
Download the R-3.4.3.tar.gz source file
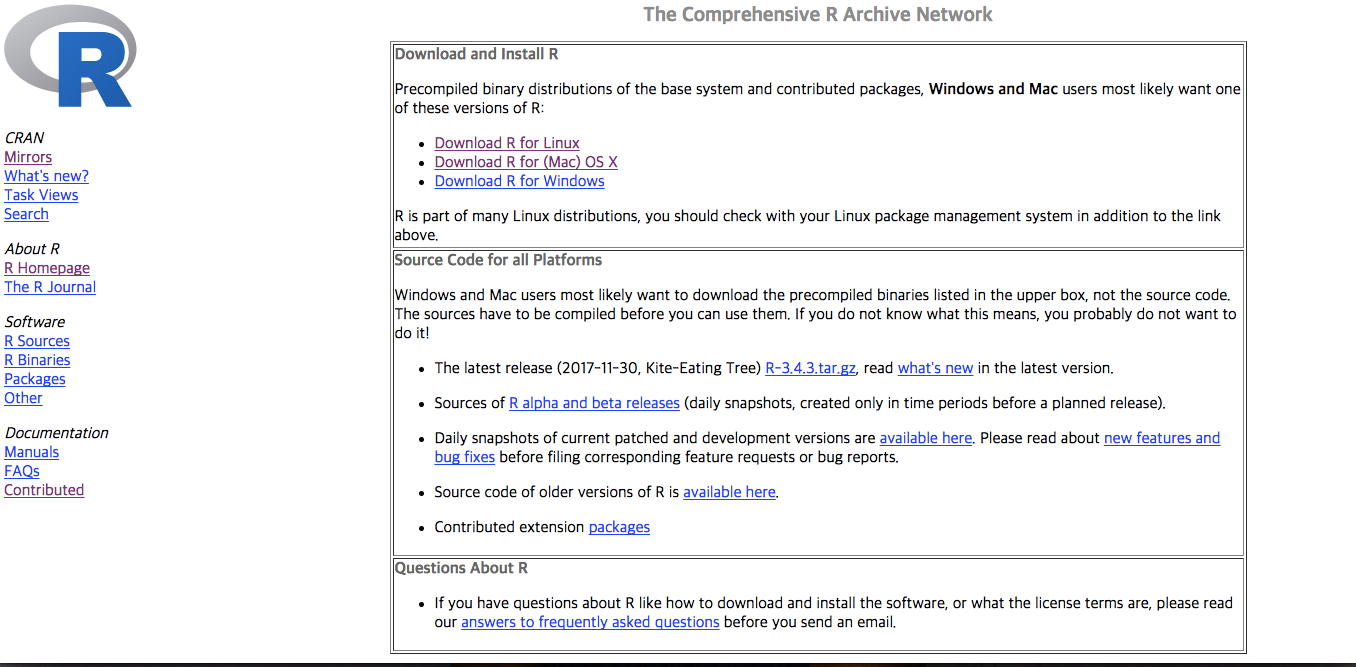tap(810, 368)
